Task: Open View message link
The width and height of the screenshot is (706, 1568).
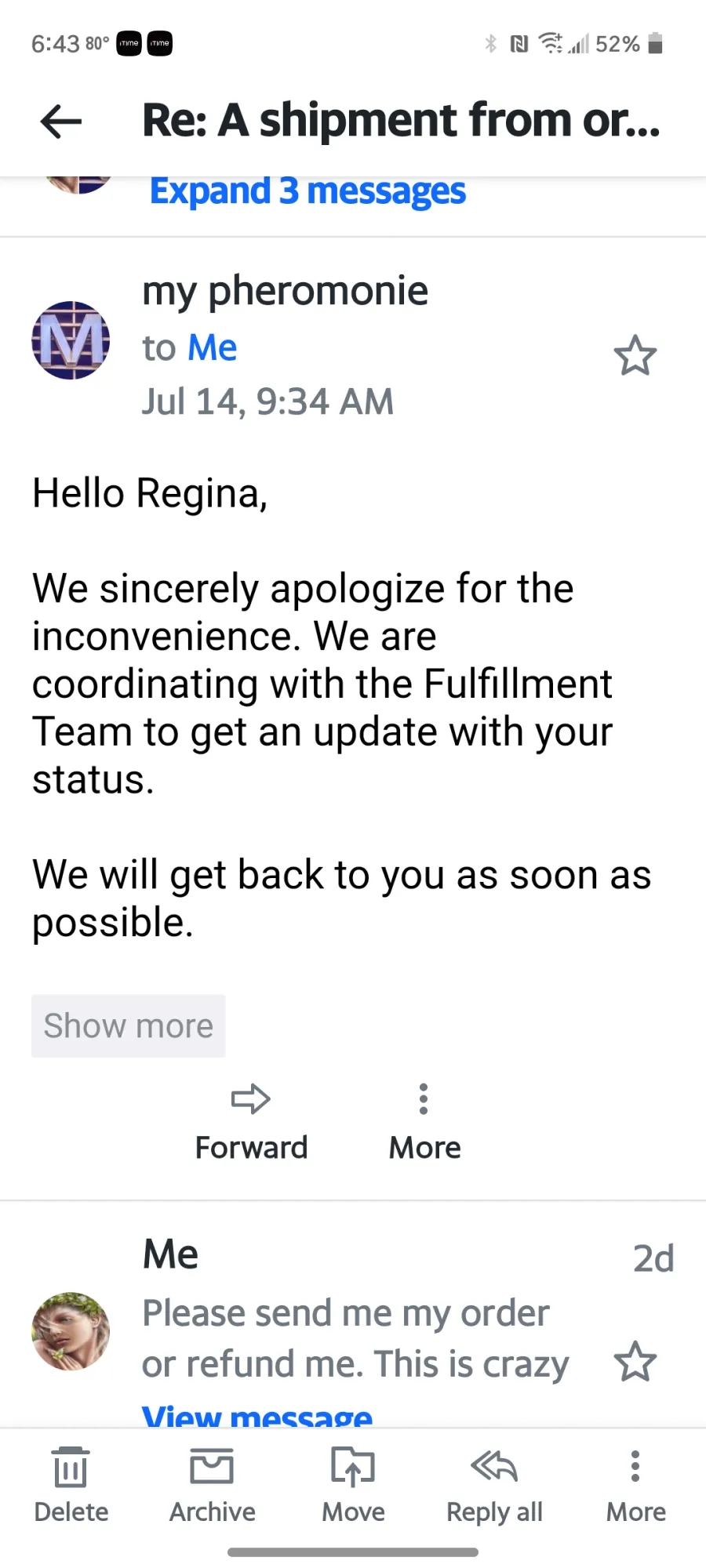Action: [257, 1415]
